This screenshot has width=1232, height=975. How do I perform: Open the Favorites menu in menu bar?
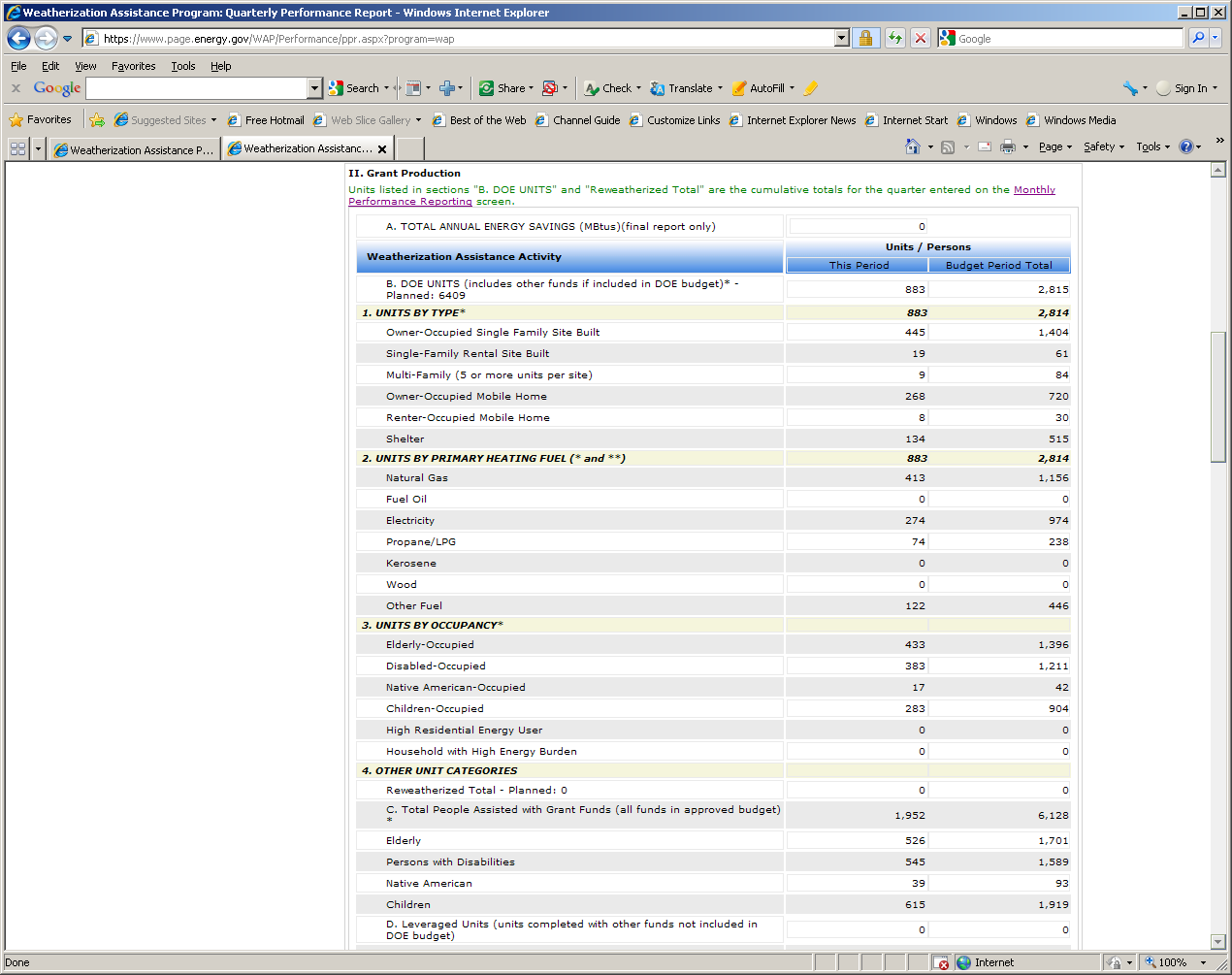pos(133,66)
